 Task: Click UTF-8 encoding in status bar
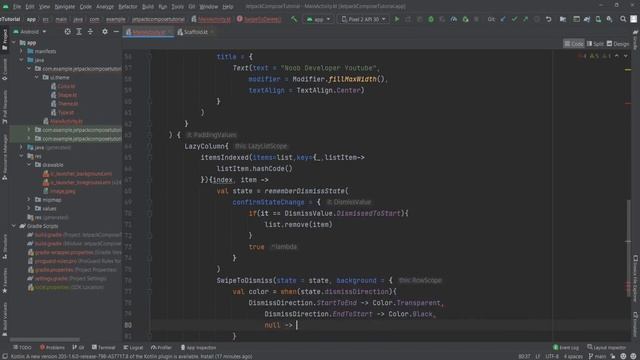tap(552, 356)
